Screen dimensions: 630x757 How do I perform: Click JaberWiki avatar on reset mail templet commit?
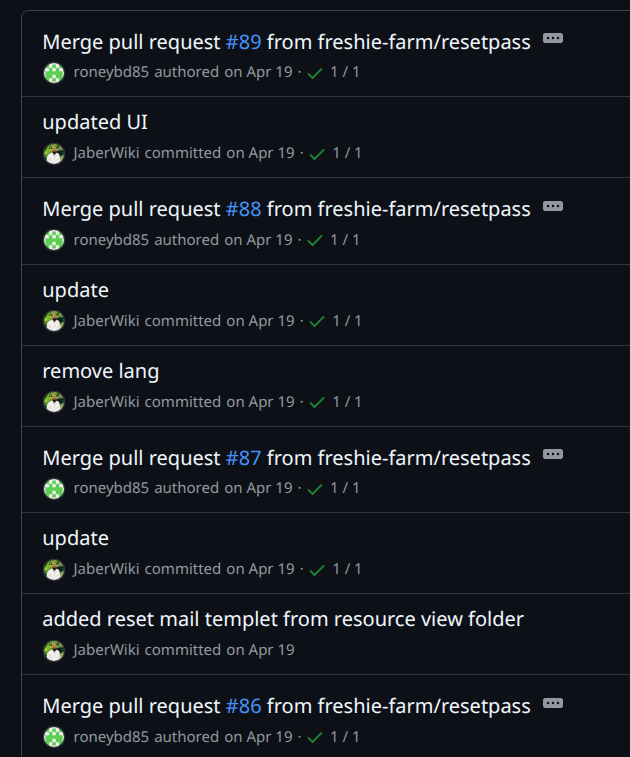click(x=54, y=650)
